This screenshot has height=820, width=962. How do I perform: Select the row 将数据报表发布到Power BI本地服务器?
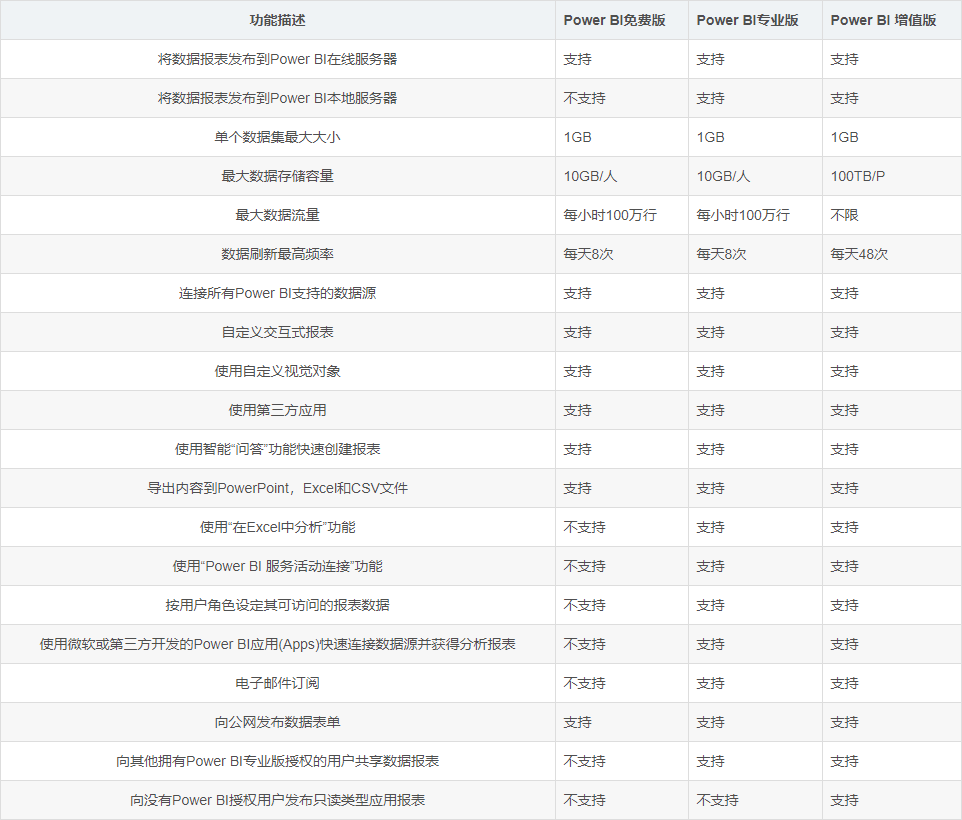click(481, 98)
